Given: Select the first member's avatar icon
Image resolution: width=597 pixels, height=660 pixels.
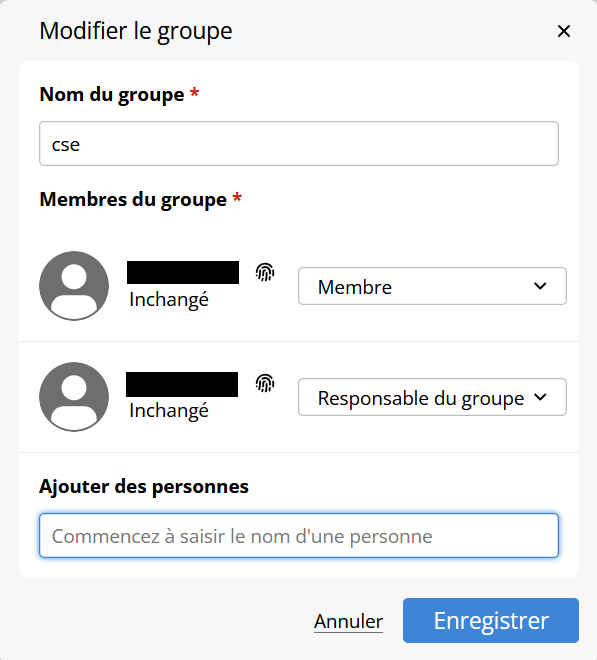Looking at the screenshot, I should pyautogui.click(x=74, y=286).
